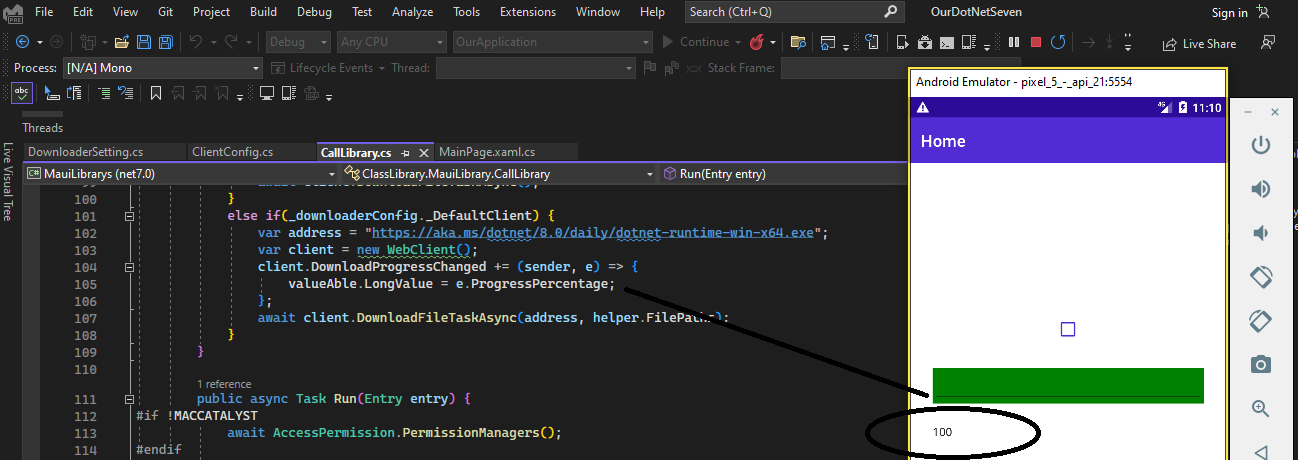Open the Any CPU platform dropdown
This screenshot has width=1298, height=460.
[390, 43]
